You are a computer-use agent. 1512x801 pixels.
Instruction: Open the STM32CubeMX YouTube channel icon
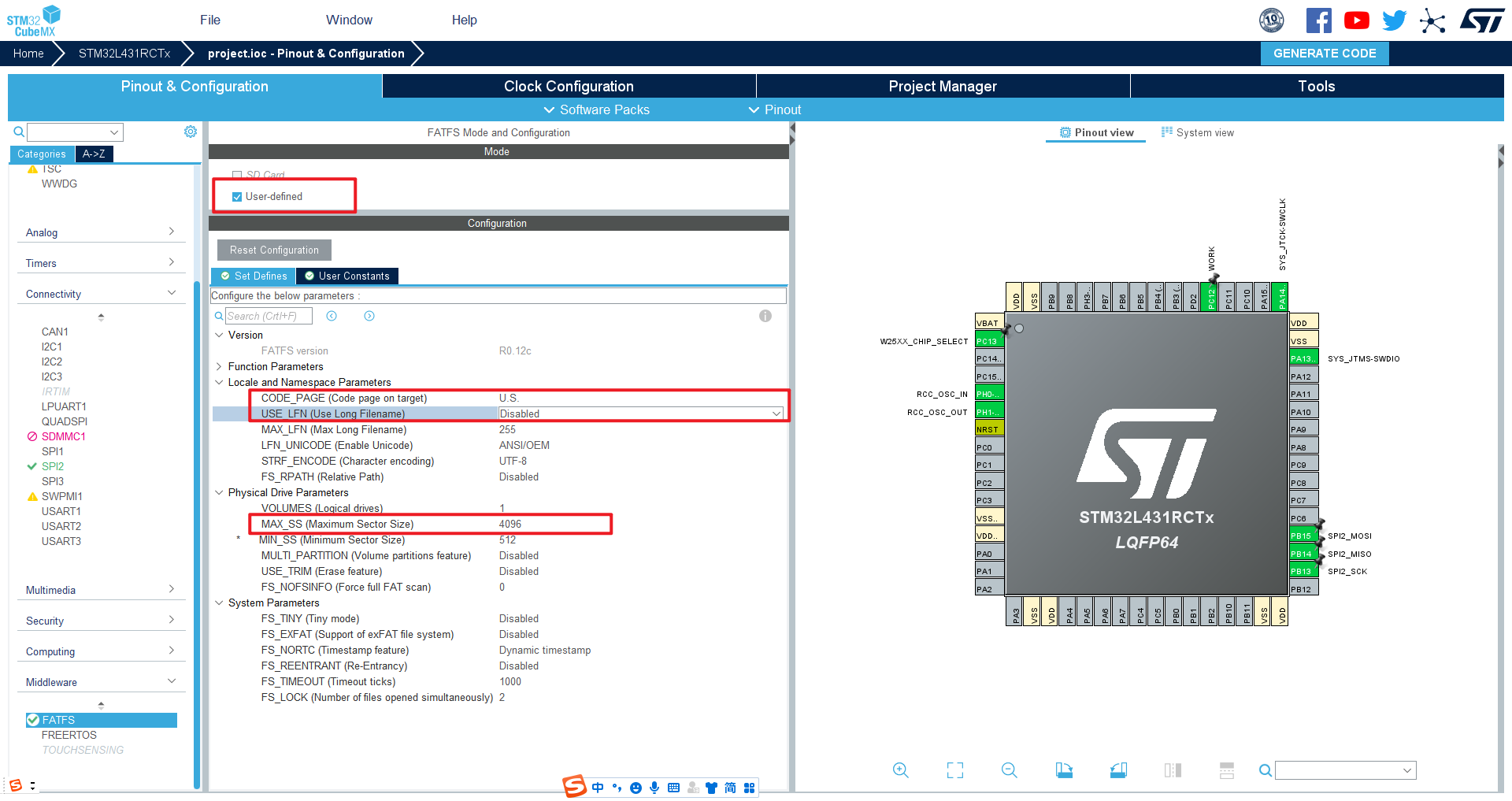tap(1356, 20)
